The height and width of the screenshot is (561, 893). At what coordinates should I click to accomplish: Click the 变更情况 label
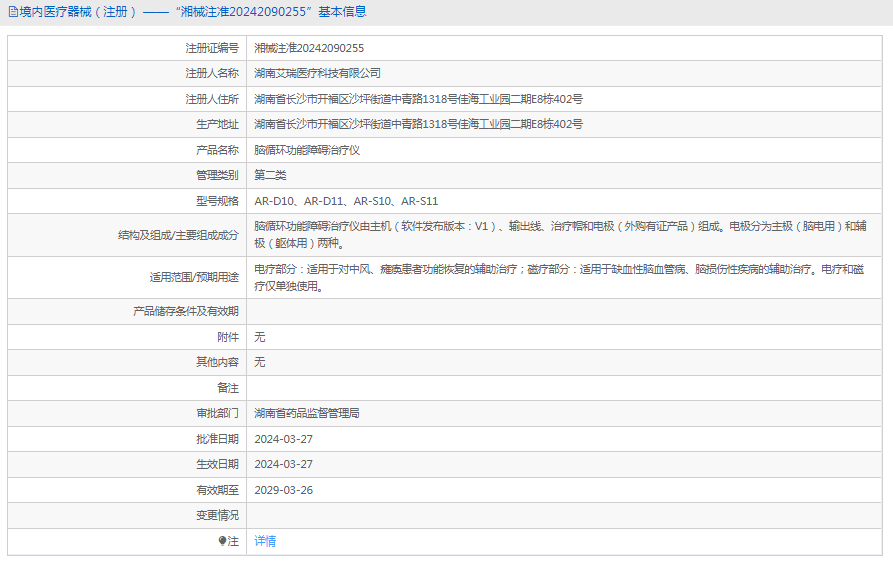click(x=218, y=515)
